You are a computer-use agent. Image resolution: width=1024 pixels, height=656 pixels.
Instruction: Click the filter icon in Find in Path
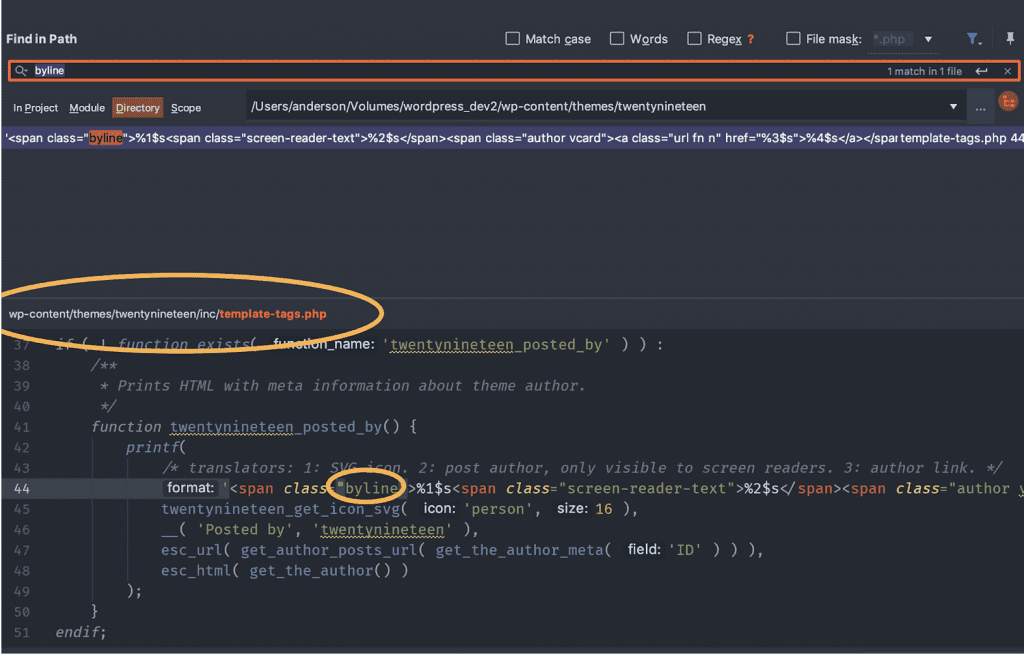(x=972, y=39)
